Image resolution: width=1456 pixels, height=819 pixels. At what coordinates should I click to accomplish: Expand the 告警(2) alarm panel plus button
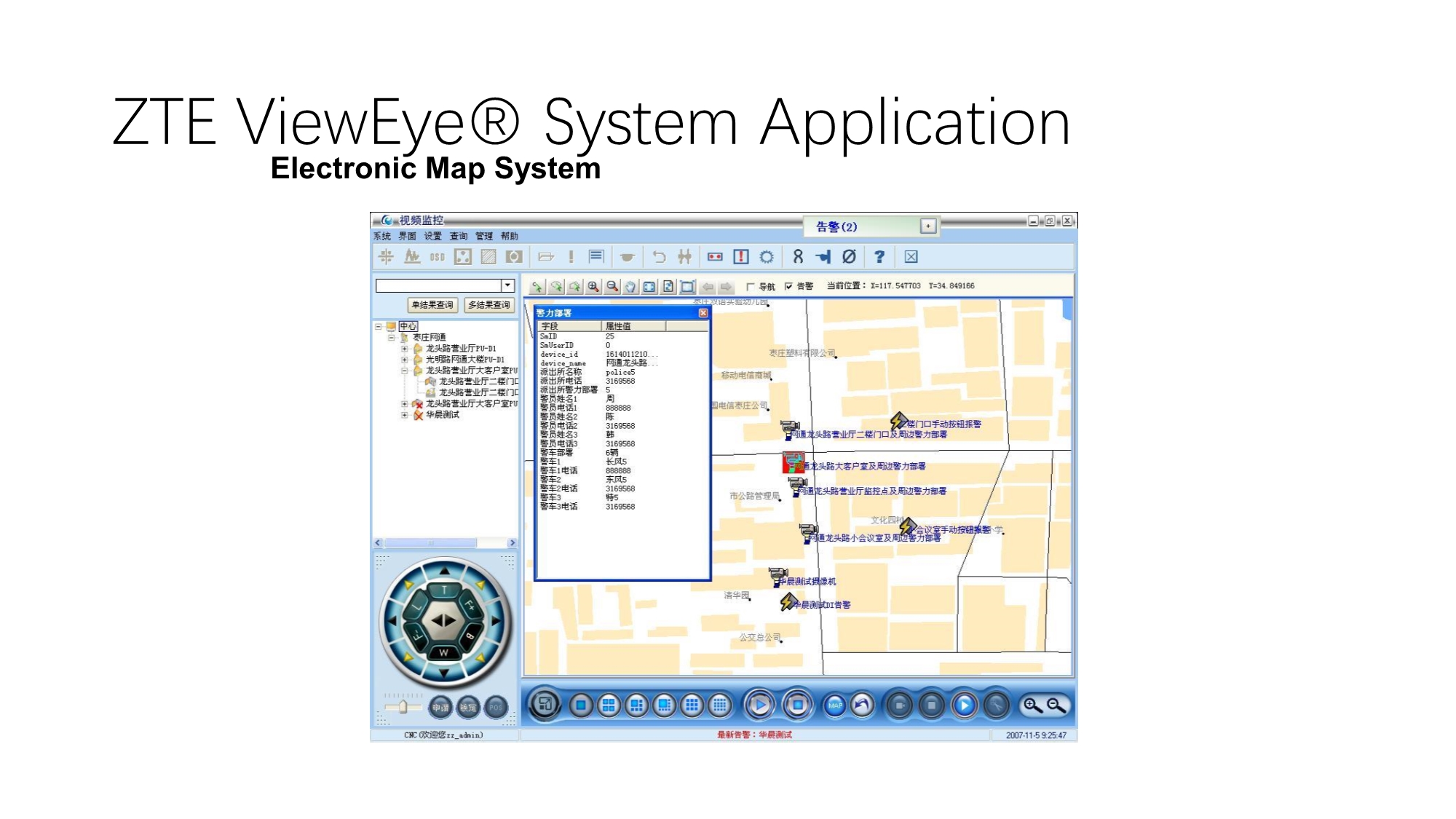coord(928,226)
